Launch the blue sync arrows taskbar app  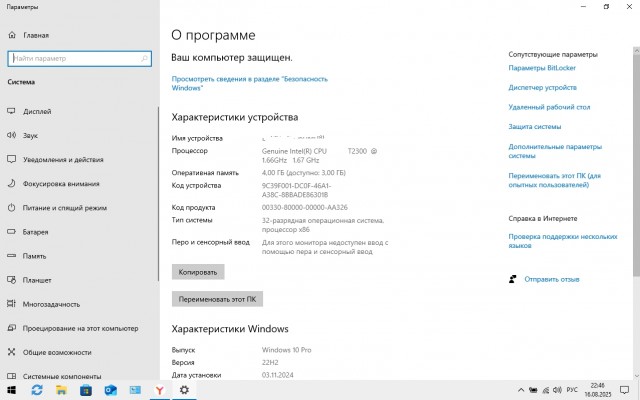[37, 390]
